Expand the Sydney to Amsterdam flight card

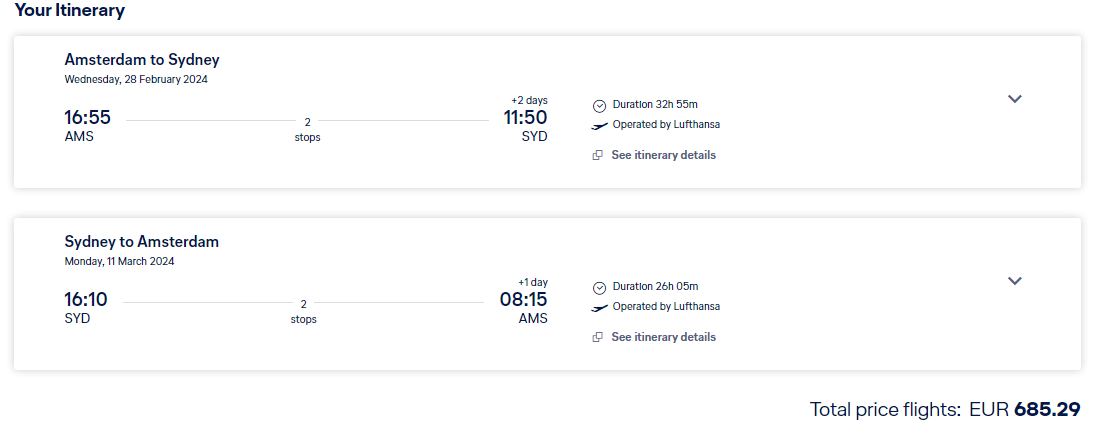pos(1014,280)
